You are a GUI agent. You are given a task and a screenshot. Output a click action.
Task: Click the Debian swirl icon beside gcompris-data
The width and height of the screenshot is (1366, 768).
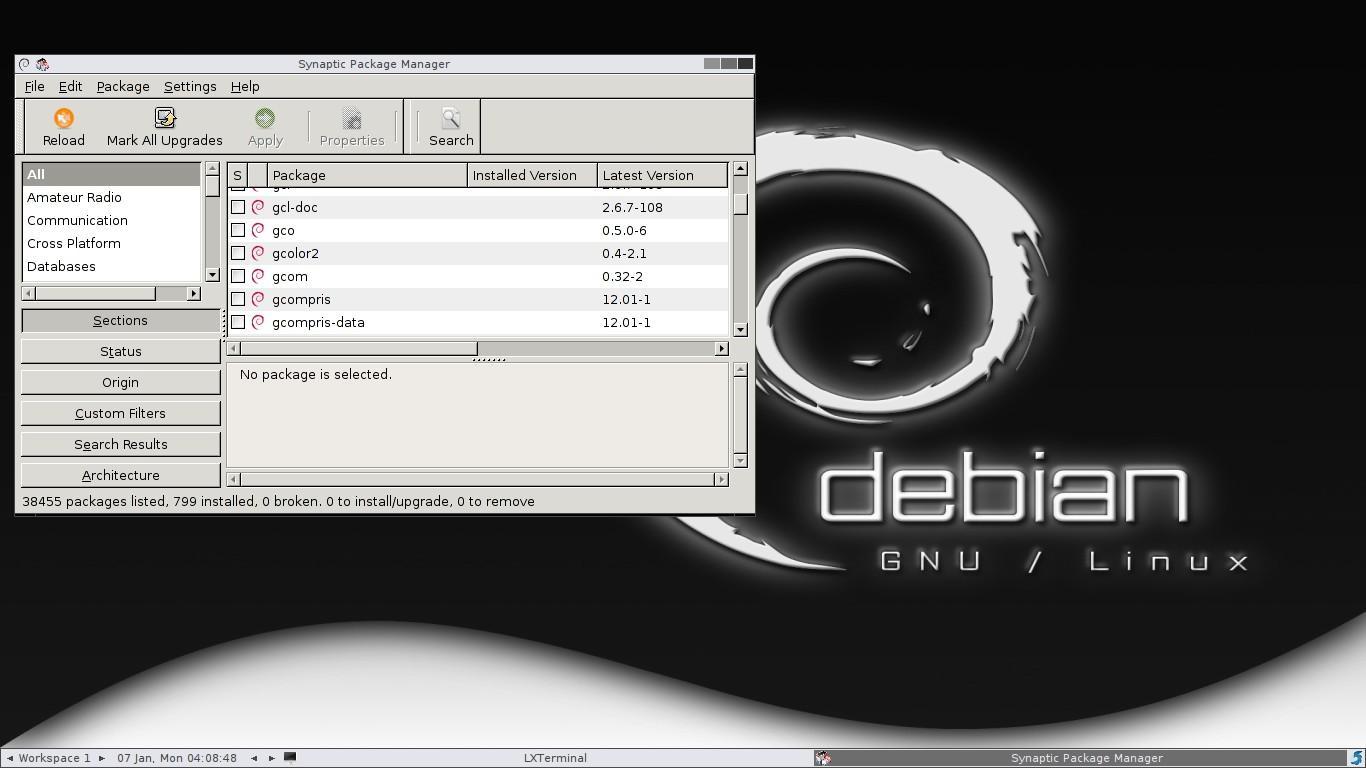(x=258, y=322)
